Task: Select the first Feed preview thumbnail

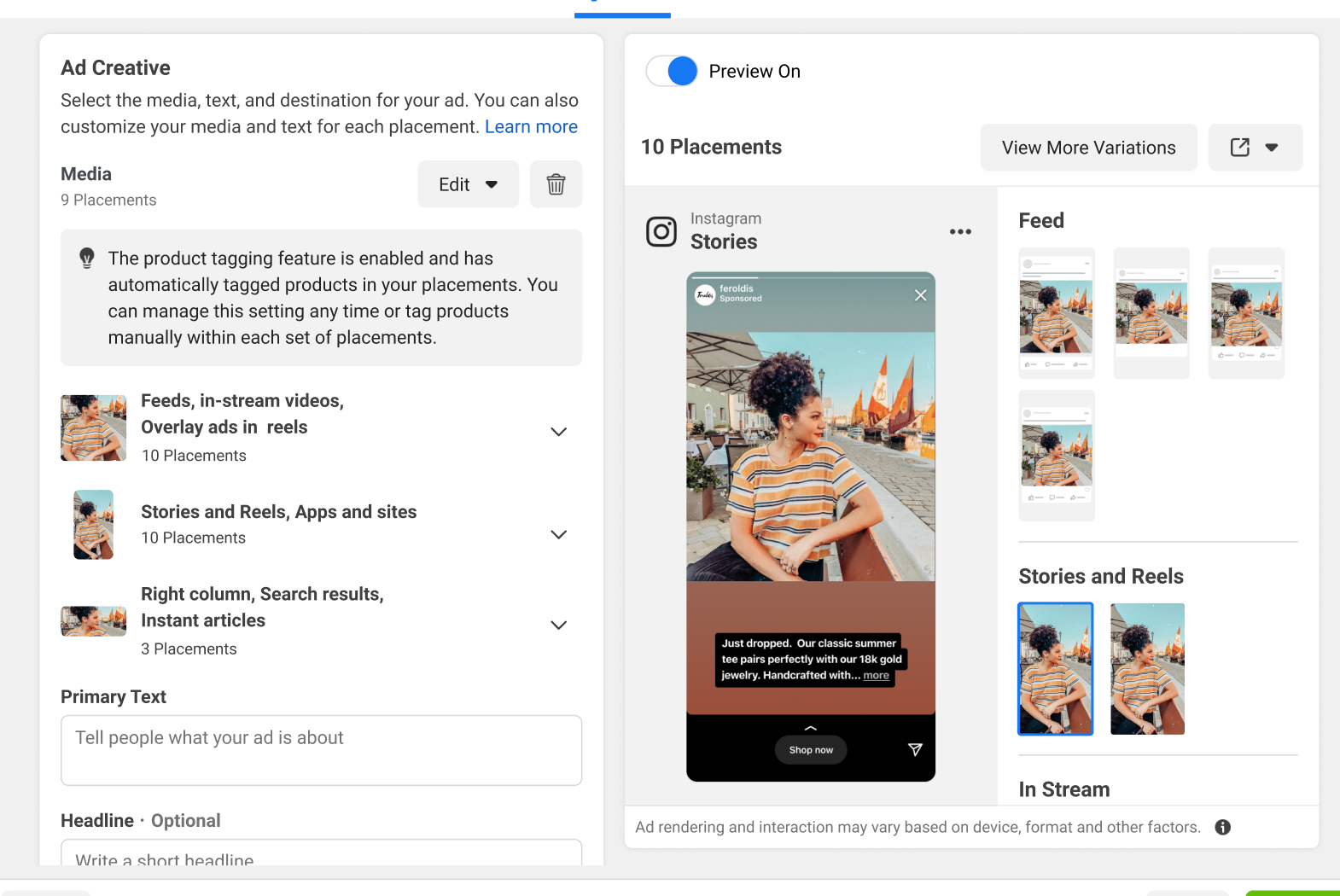Action: [1057, 313]
